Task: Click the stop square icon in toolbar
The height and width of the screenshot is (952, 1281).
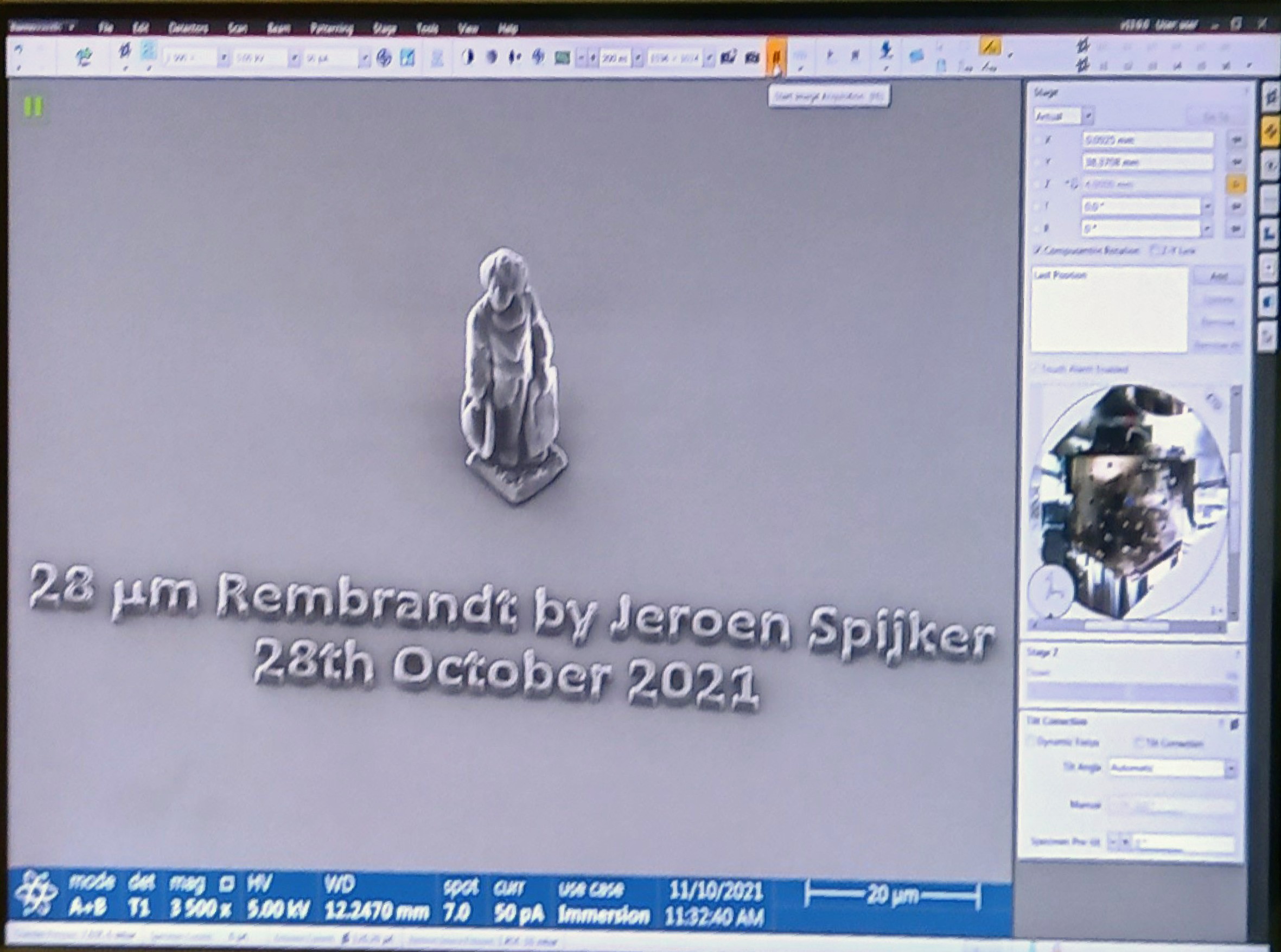Action: point(855,55)
